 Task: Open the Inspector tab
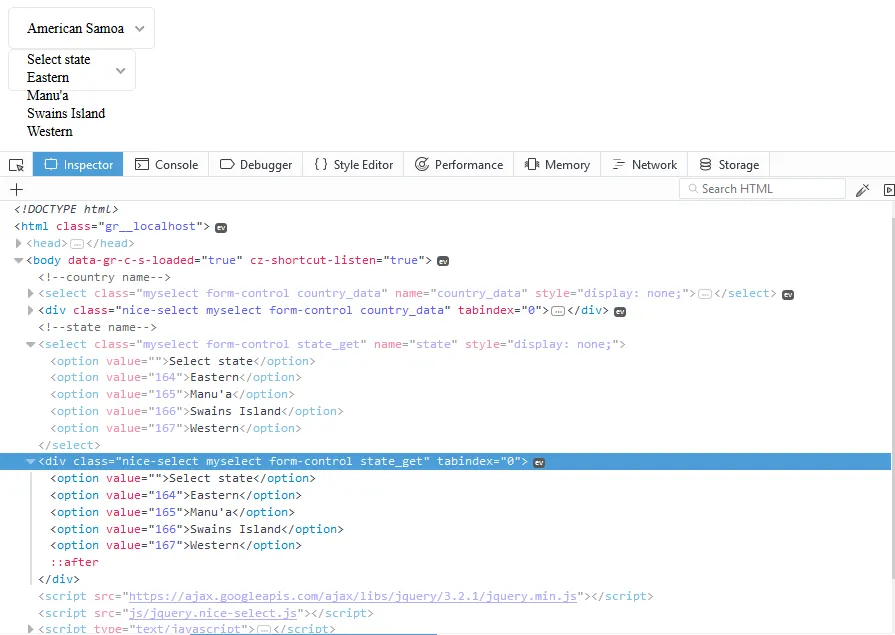point(78,164)
